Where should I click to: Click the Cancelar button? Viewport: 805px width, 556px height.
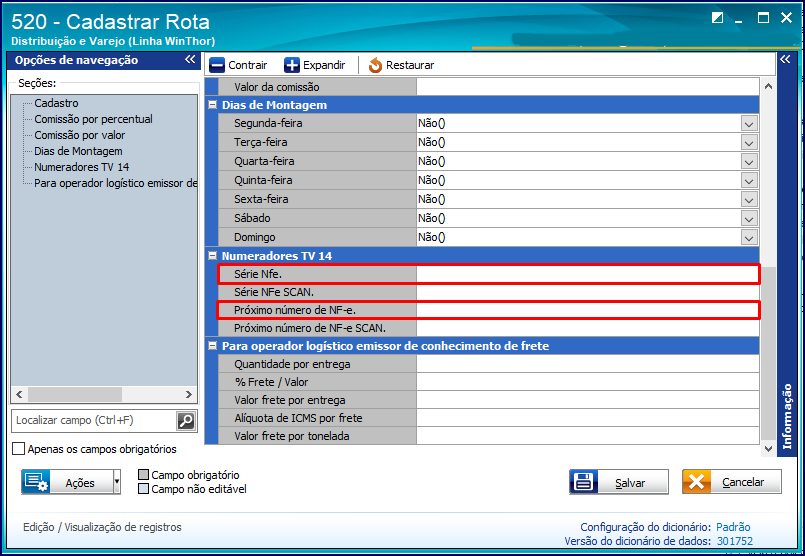pyautogui.click(x=732, y=482)
